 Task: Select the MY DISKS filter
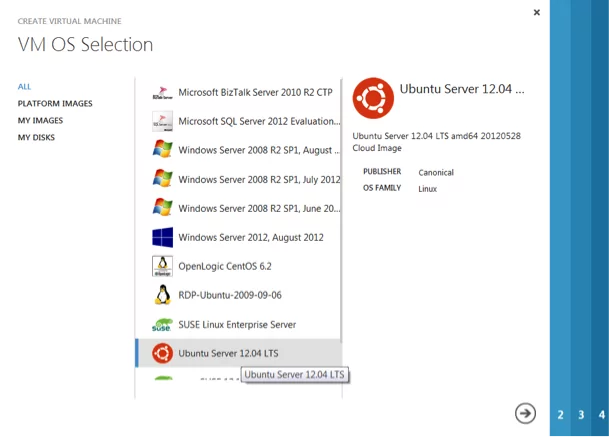pyautogui.click(x=36, y=138)
